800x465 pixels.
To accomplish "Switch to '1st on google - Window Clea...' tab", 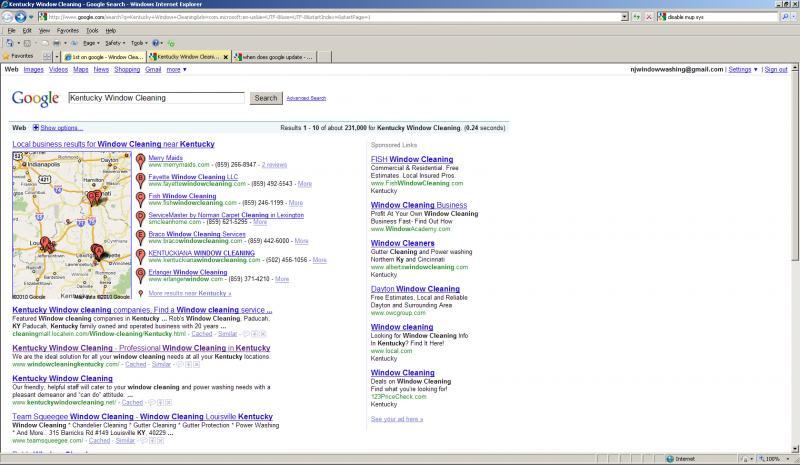I will pos(104,57).
